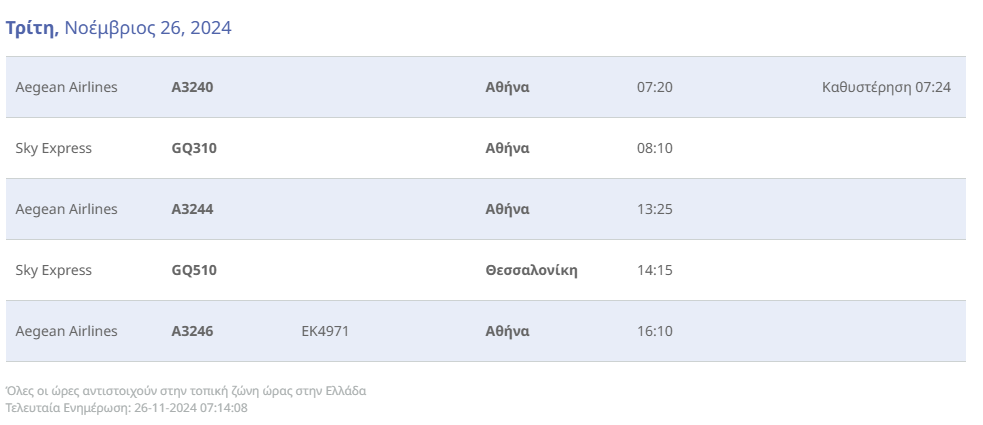Click the EK4971 codeshare flight number

point(325,331)
